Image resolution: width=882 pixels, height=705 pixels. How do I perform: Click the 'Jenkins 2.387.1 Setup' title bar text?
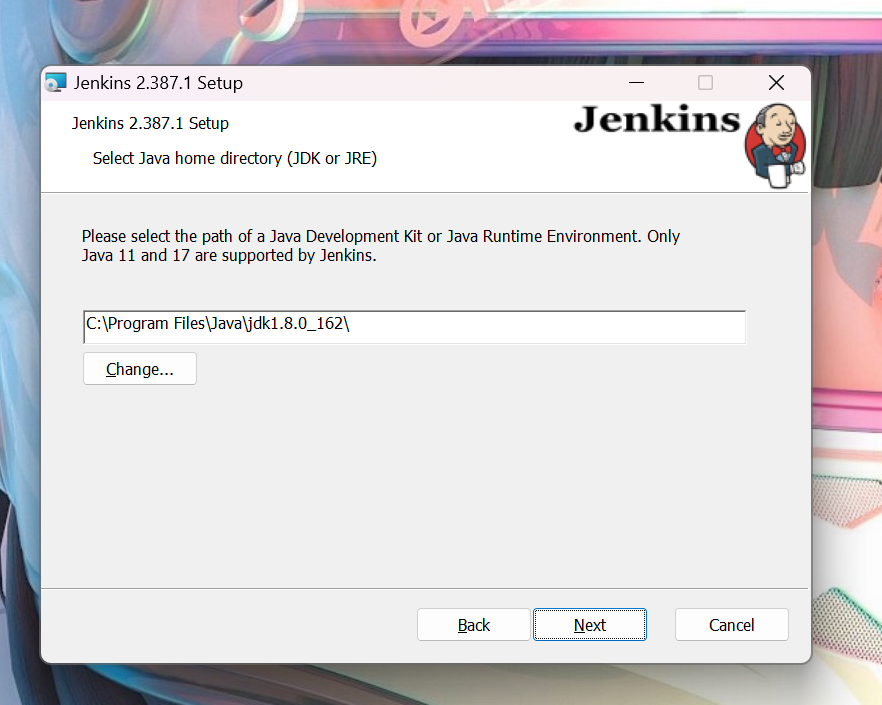[x=158, y=83]
